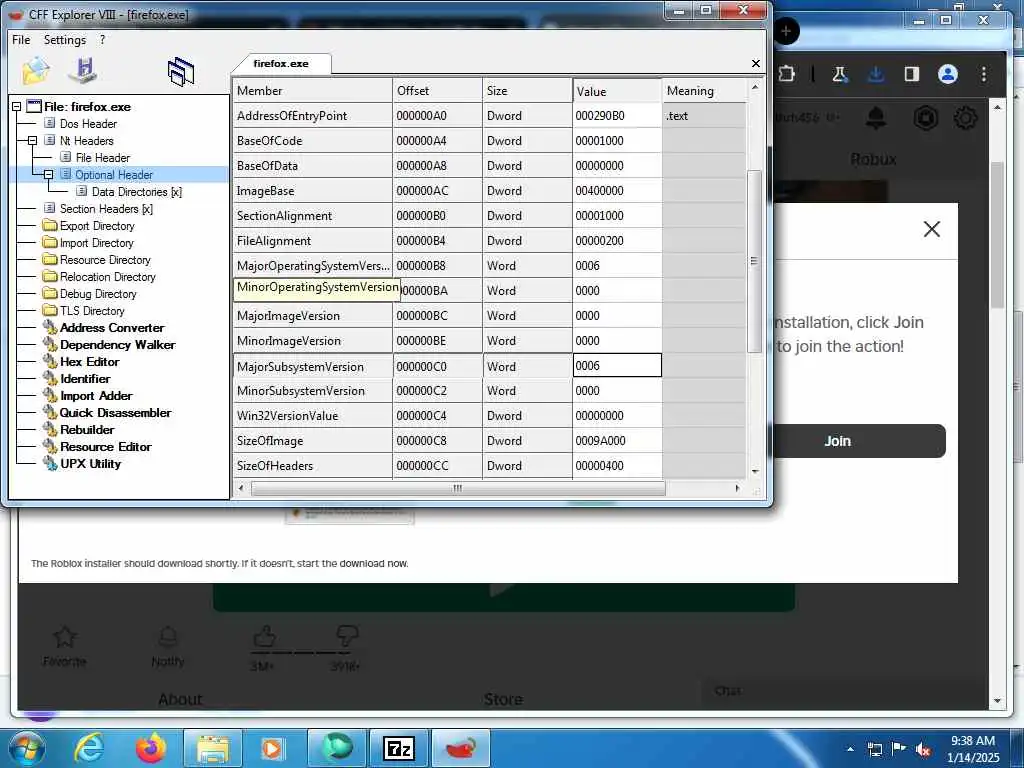Open file icon in CFF Explorer toolbar

(x=36, y=71)
